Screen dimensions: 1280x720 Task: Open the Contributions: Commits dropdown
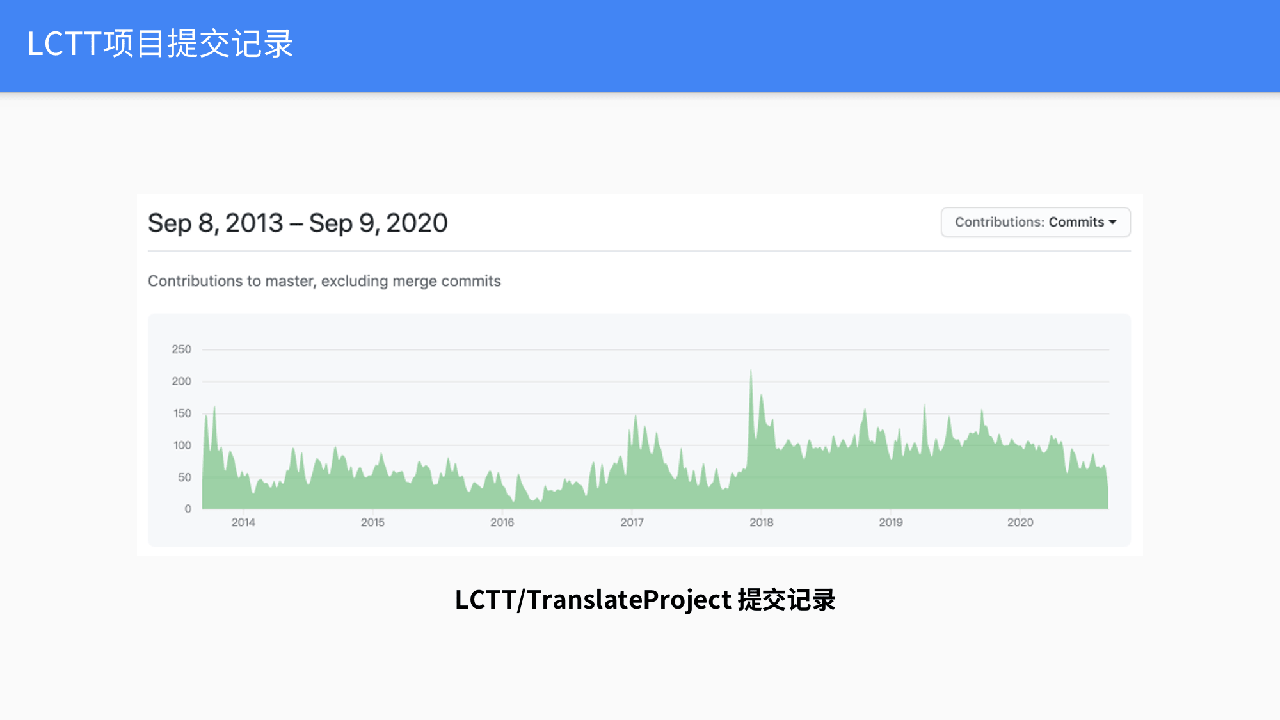(x=1035, y=222)
